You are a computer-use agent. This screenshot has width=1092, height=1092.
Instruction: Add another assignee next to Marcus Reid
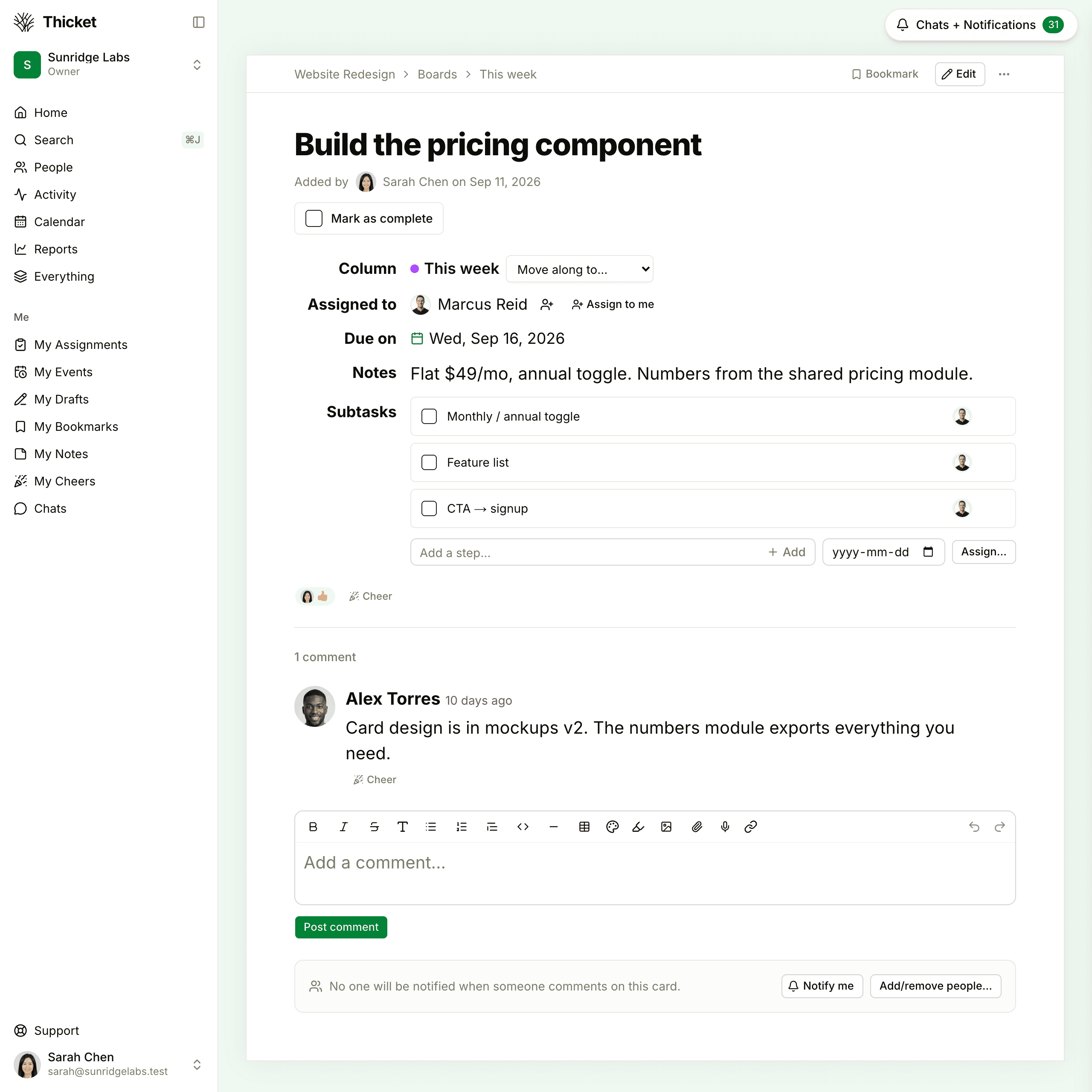click(x=546, y=305)
